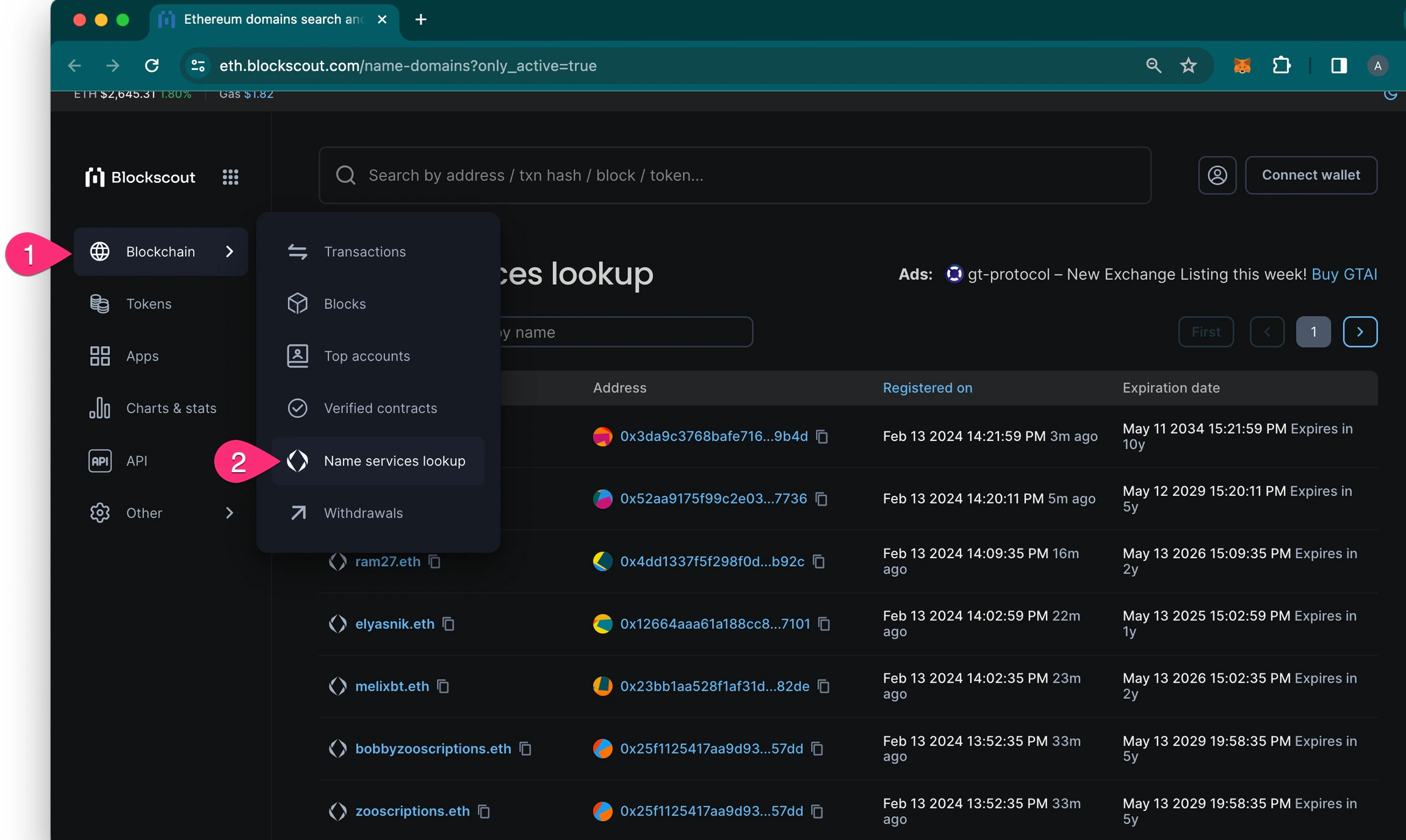Screen dimensions: 1406x840
Task: Sort by Registered on column
Action: tap(927, 388)
